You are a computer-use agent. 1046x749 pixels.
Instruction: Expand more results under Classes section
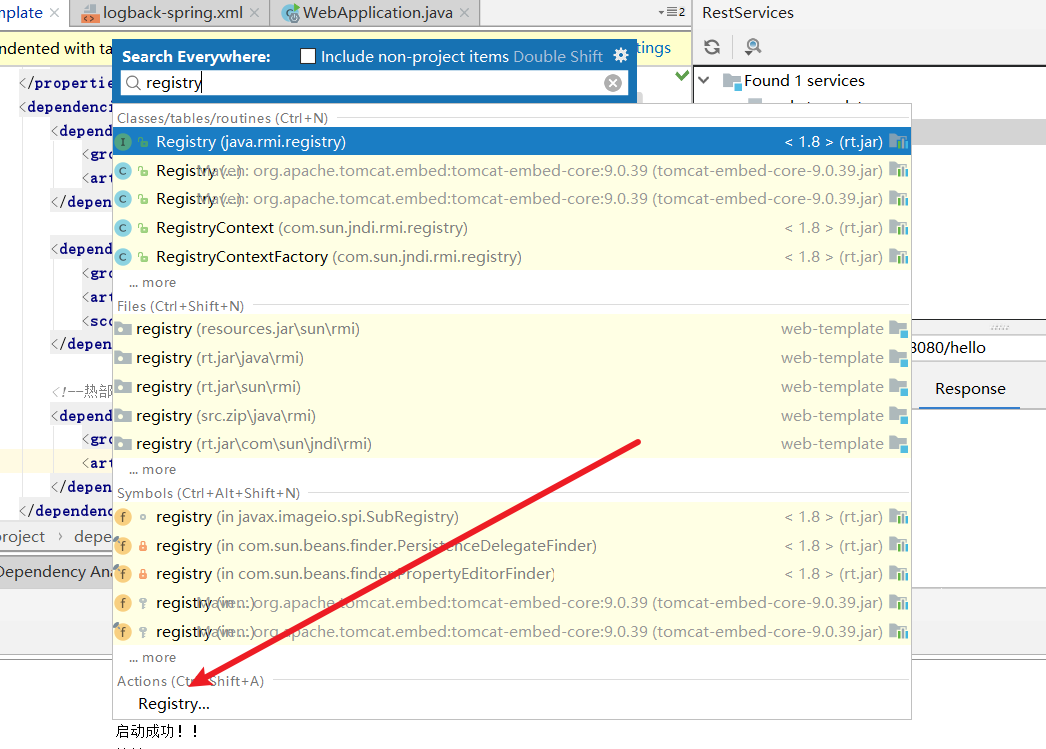point(152,283)
